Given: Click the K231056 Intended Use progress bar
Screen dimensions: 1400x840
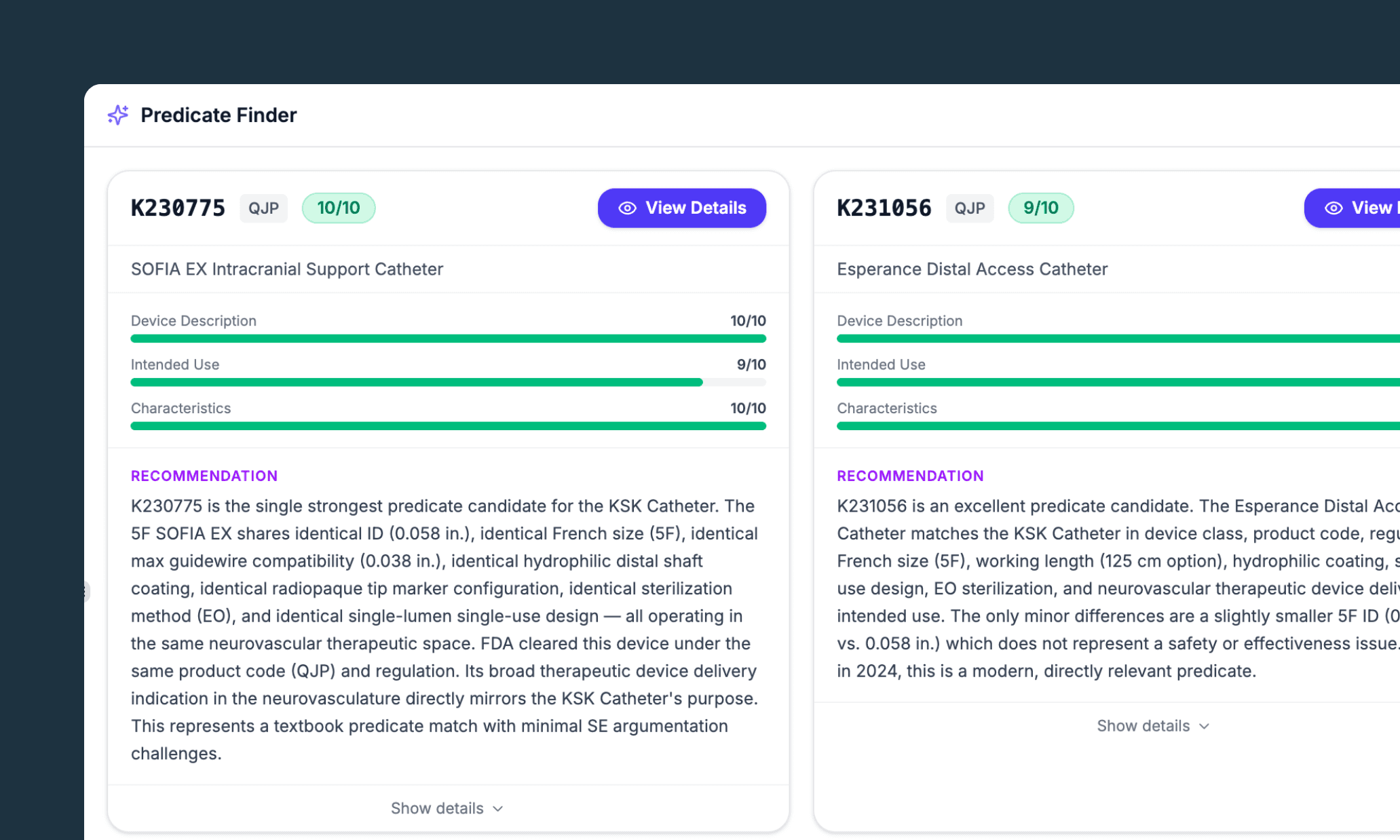Looking at the screenshot, I should click(x=1118, y=383).
